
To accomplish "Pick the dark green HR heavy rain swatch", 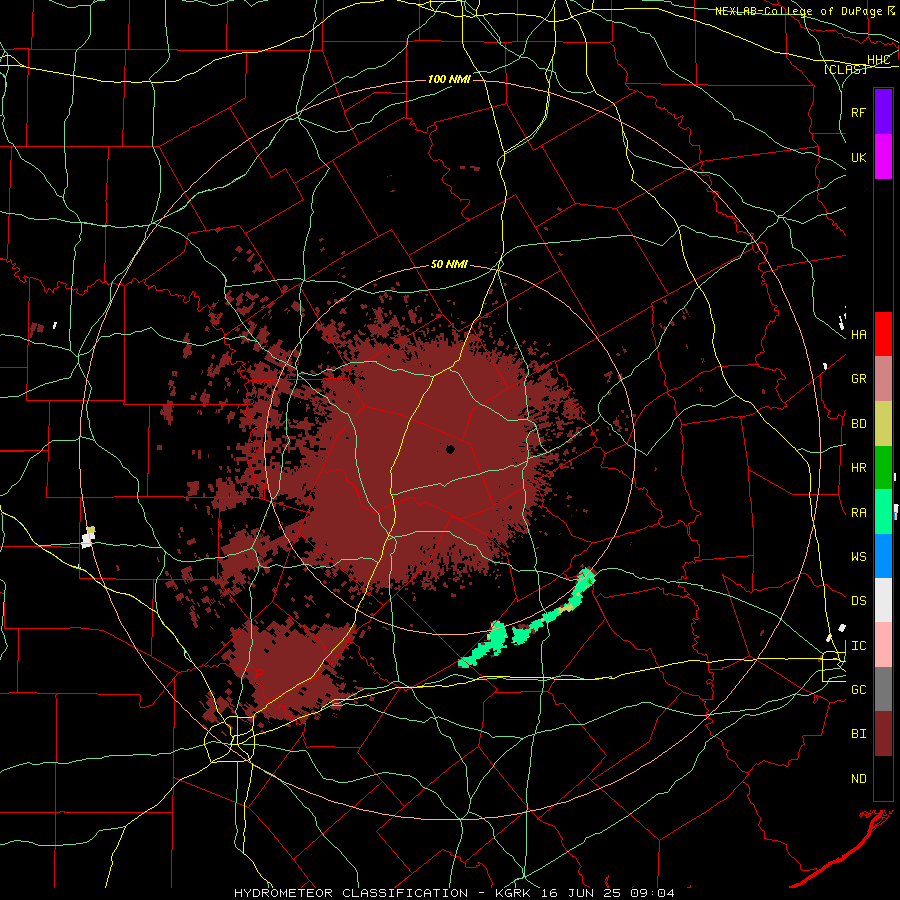I will pyautogui.click(x=883, y=468).
